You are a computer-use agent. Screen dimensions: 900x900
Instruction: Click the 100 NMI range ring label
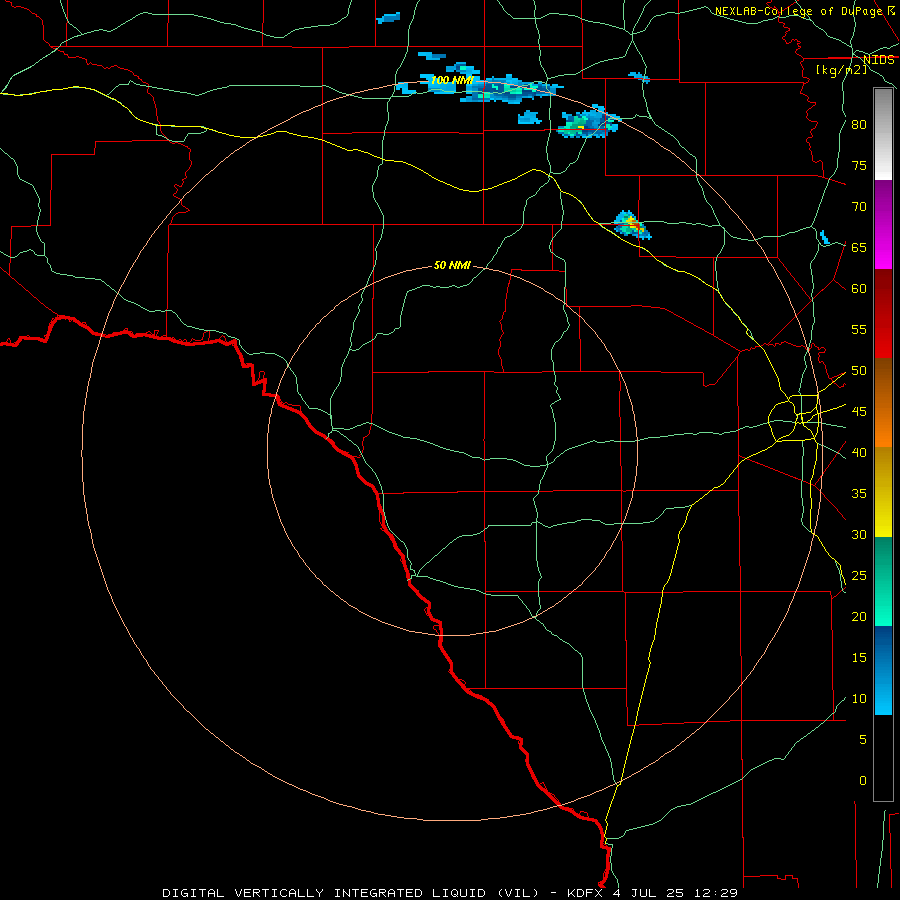452,80
